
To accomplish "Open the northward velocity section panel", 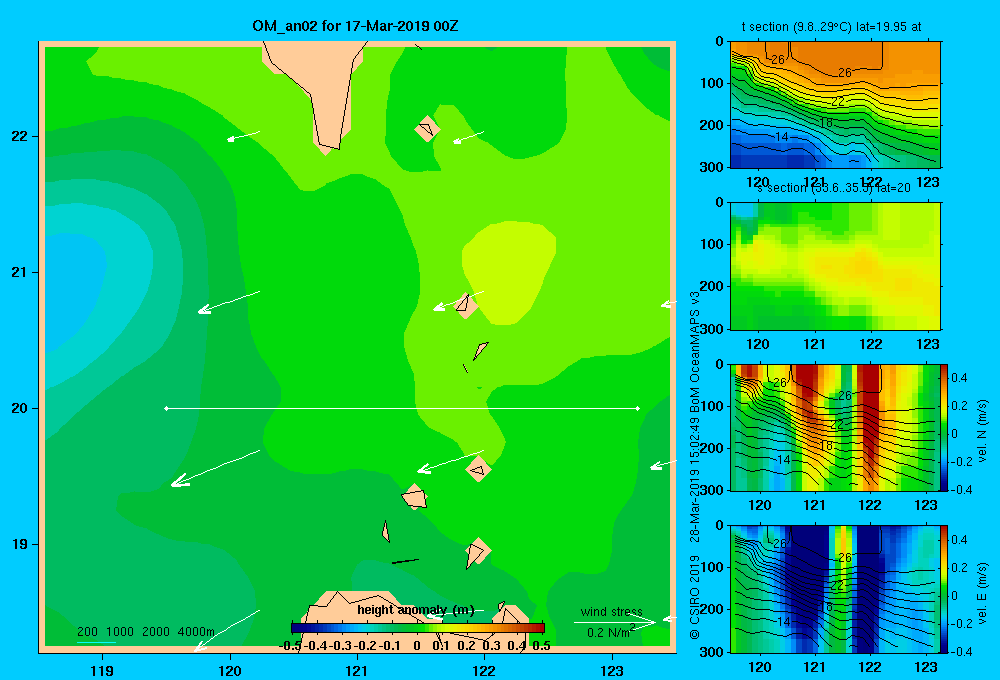I will click(835, 427).
